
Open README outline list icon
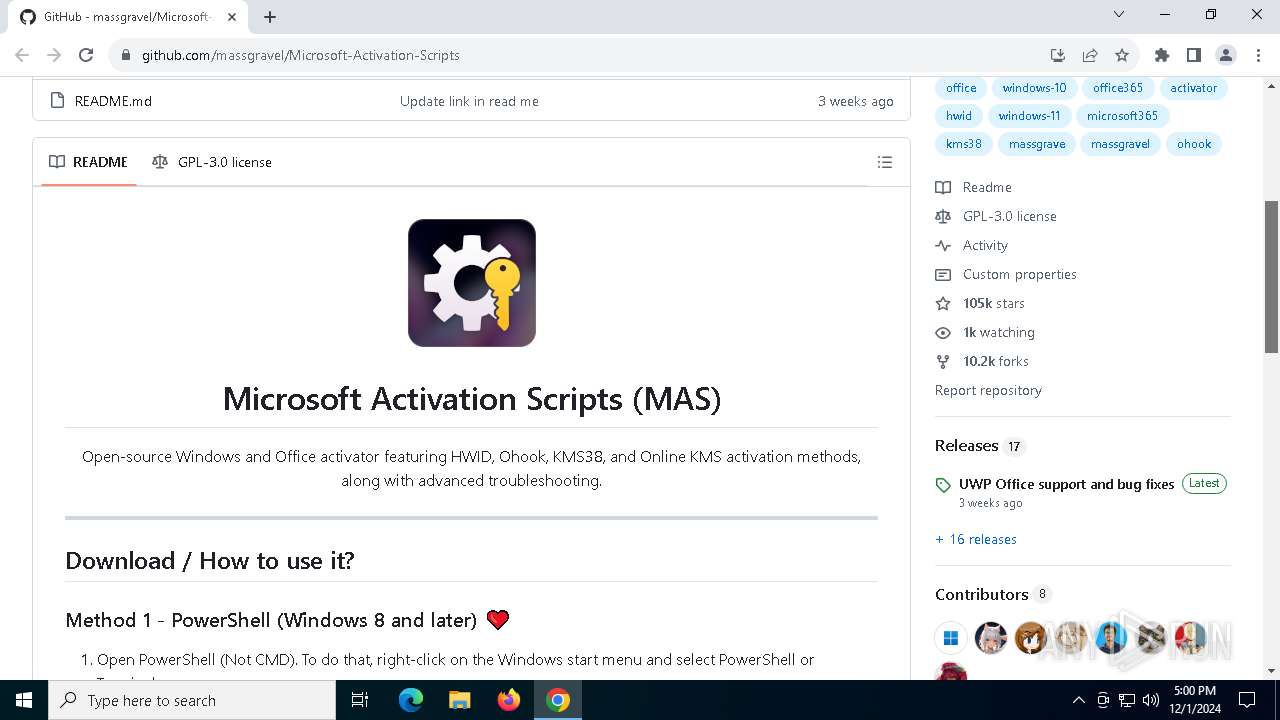pos(885,162)
